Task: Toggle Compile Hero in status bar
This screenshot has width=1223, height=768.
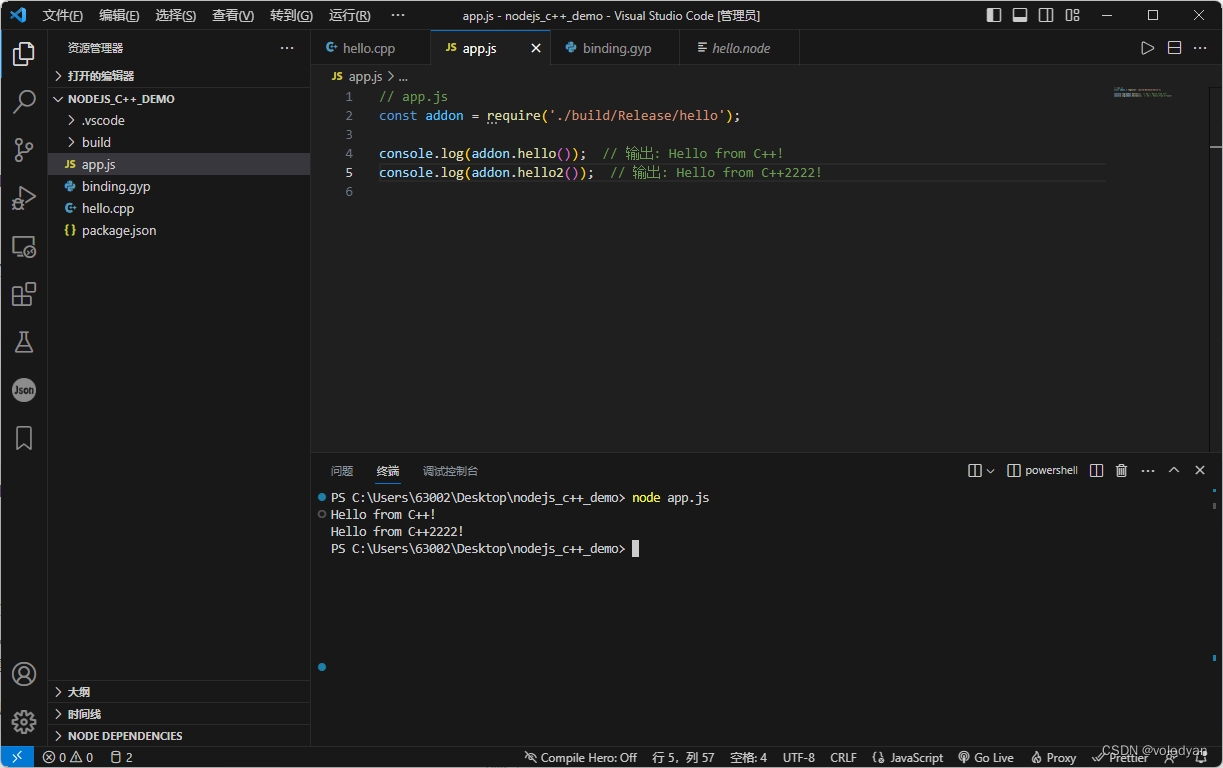Action: (581, 758)
